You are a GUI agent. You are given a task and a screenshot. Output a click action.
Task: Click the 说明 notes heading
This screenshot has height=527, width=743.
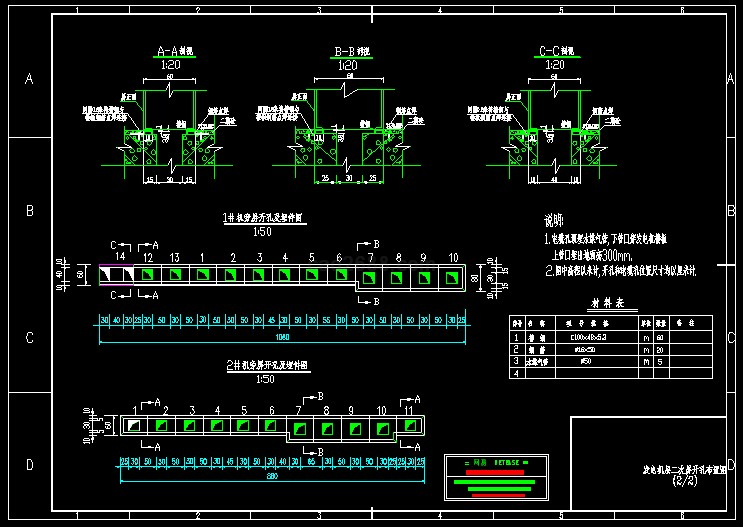click(554, 219)
